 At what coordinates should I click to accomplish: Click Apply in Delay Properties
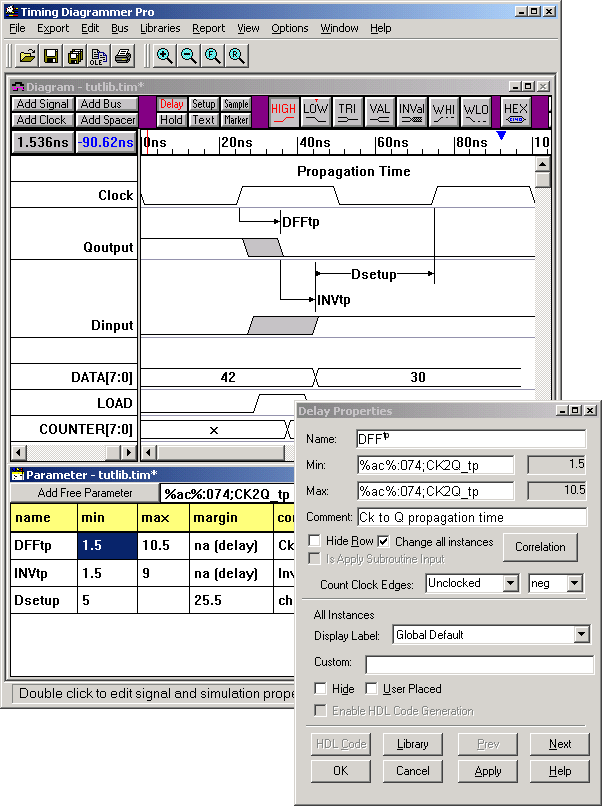[x=487, y=771]
